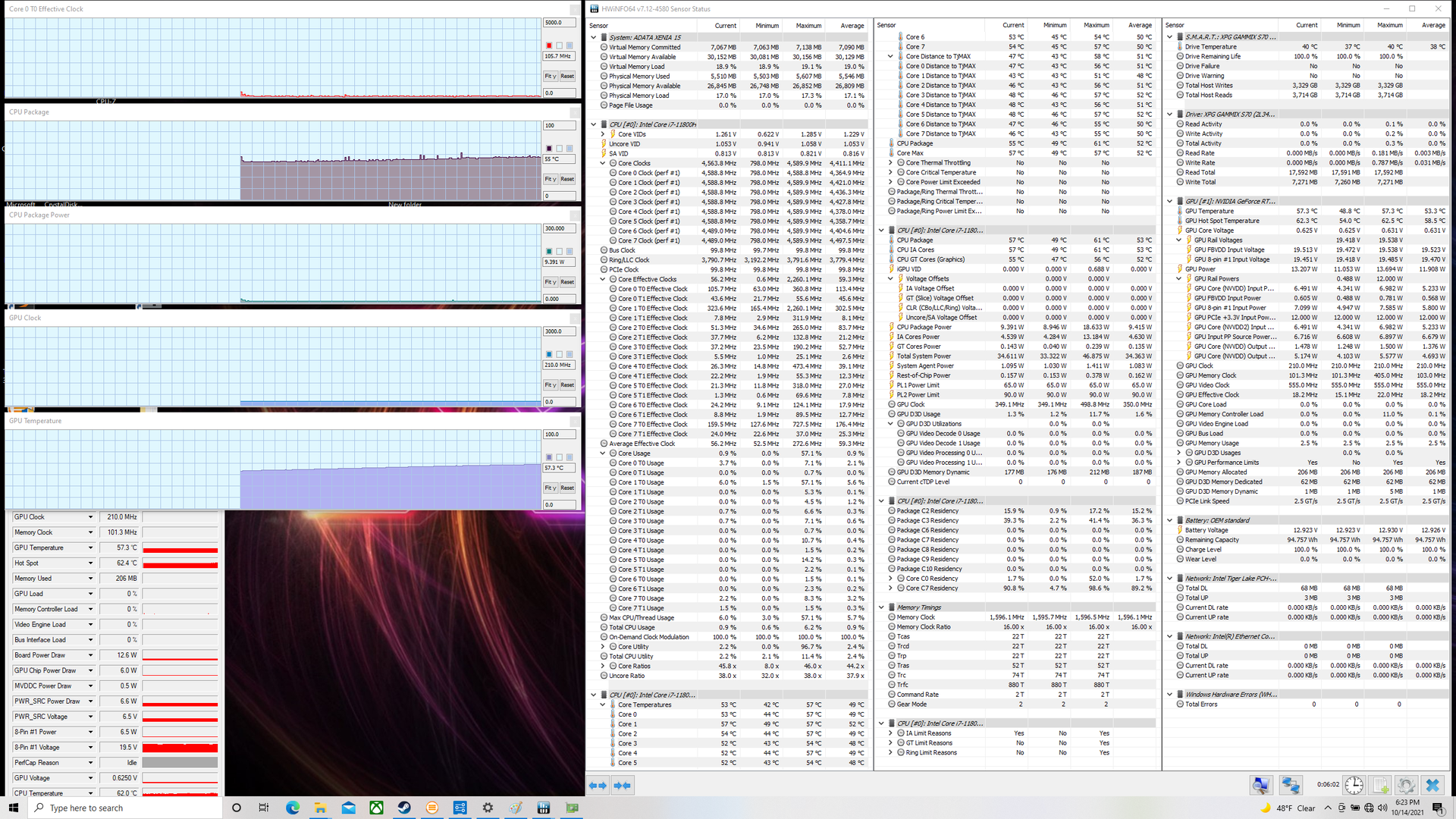The image size is (1456, 819).
Task: Close sensors with the blue X icon
Action: [1432, 785]
